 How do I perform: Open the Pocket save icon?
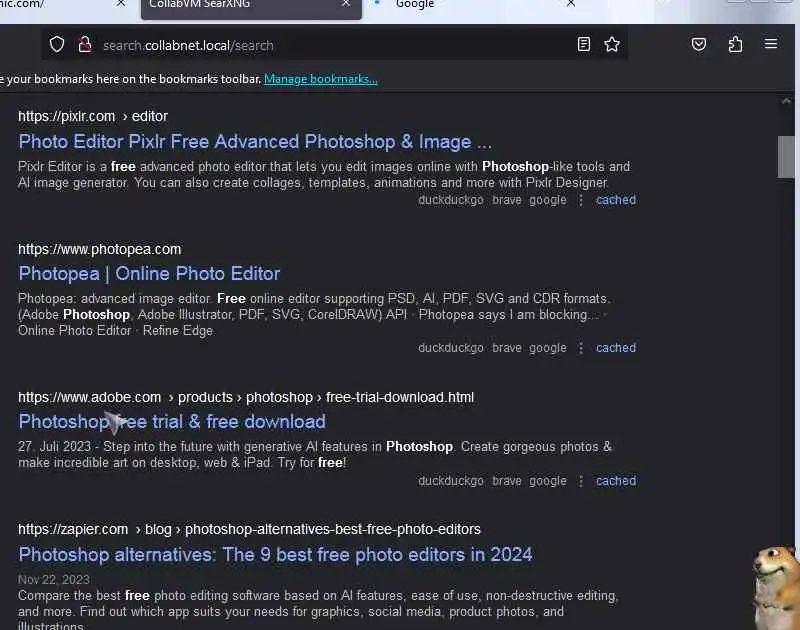point(698,44)
